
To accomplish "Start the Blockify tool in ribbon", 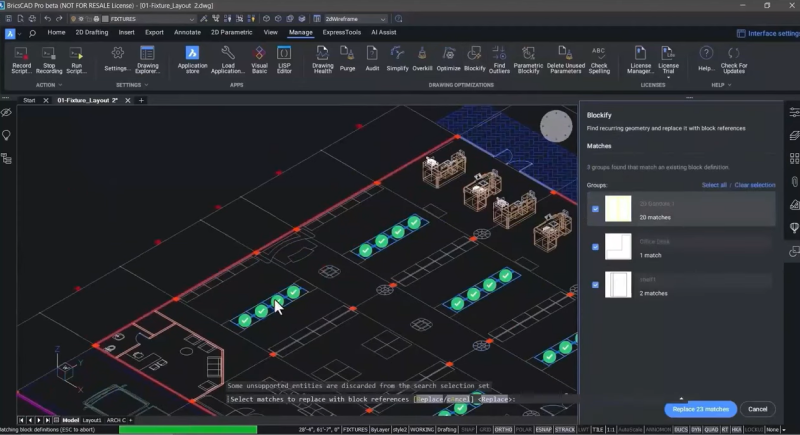I will click(x=475, y=54).
